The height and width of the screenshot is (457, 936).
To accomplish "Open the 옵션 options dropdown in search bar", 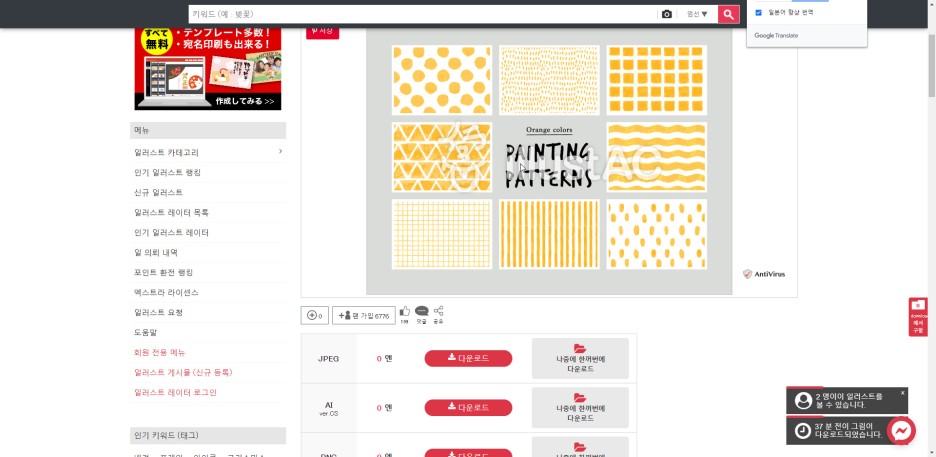I will (x=697, y=14).
